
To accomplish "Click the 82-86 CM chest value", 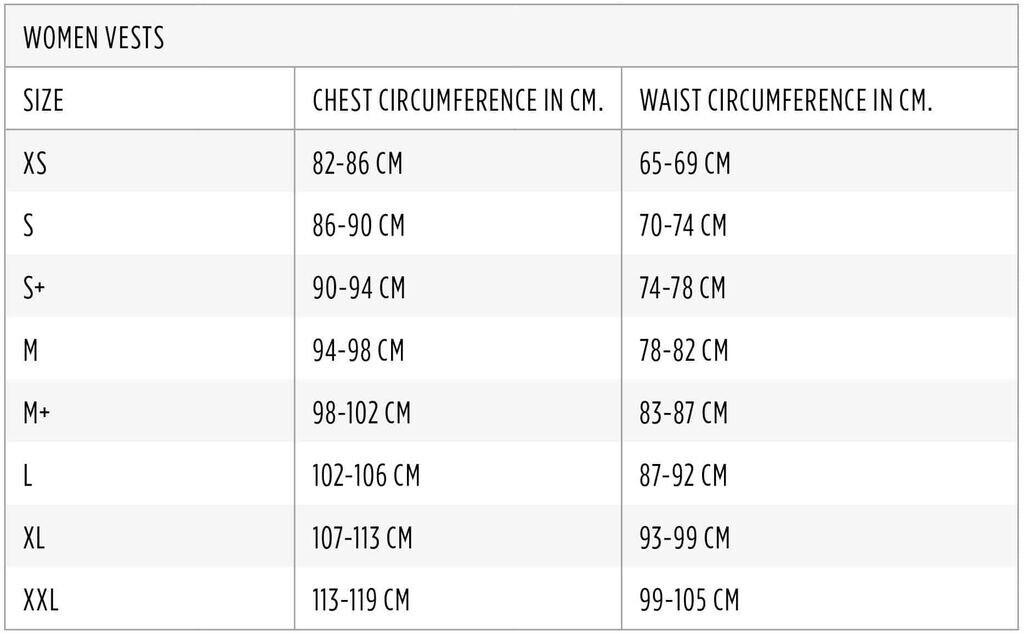I will click(358, 163).
